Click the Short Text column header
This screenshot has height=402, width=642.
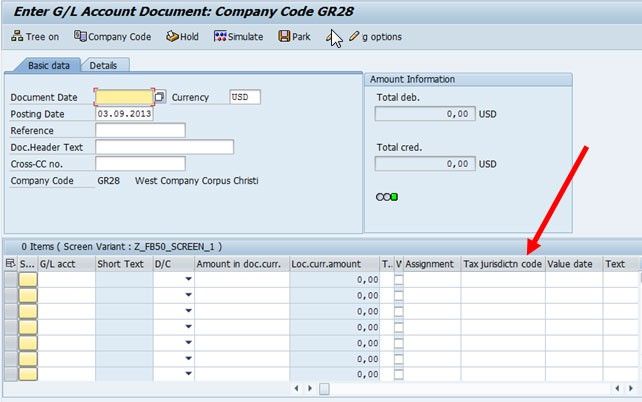click(x=124, y=264)
